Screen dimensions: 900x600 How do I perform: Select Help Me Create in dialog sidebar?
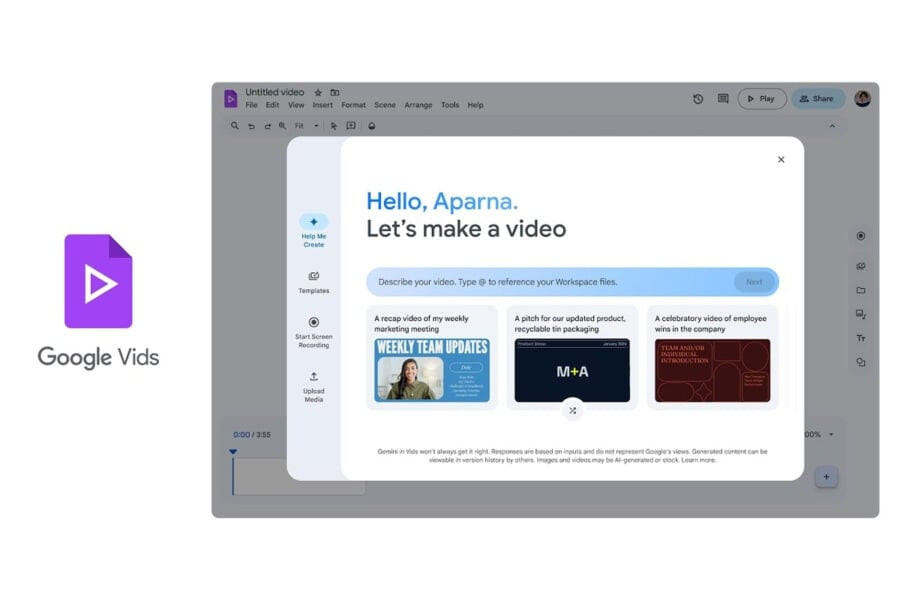click(x=313, y=231)
